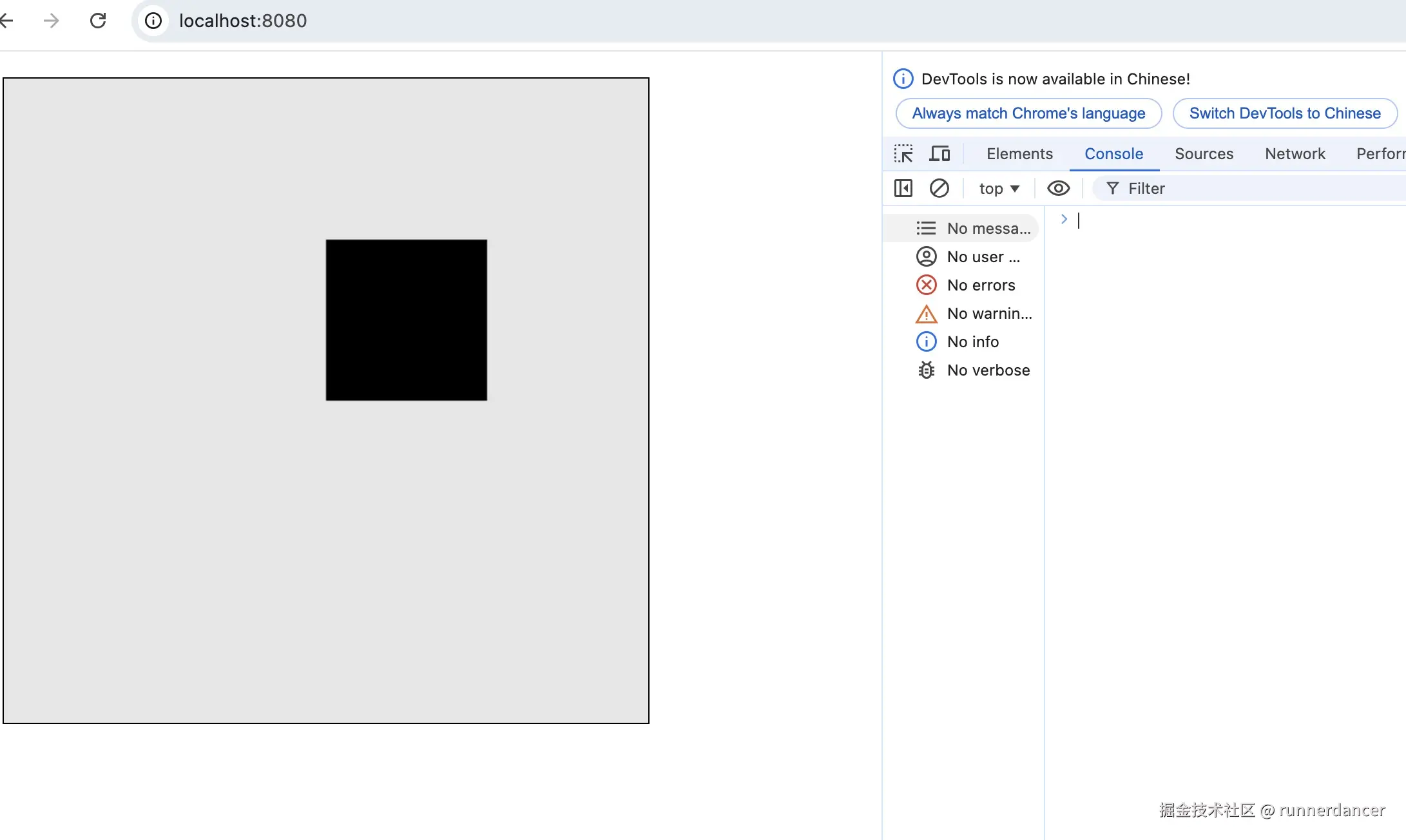Switch to the Network tab
Viewport: 1406px width, 840px height.
1295,153
